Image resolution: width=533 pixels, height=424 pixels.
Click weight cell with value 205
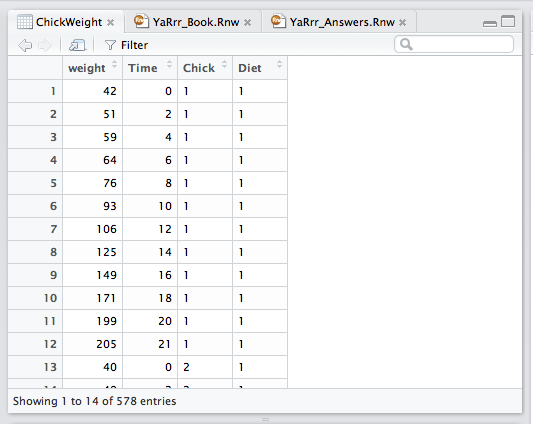coord(92,344)
